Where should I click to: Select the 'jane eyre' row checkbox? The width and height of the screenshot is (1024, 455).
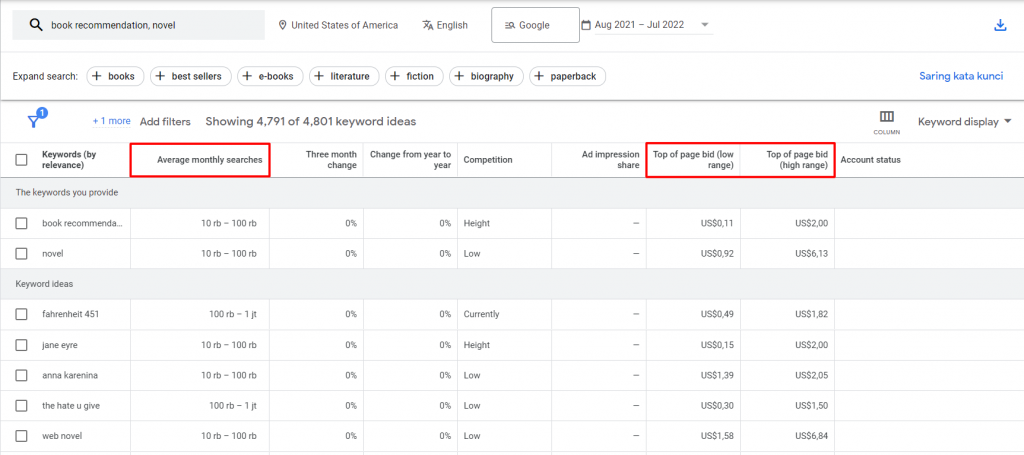click(21, 344)
